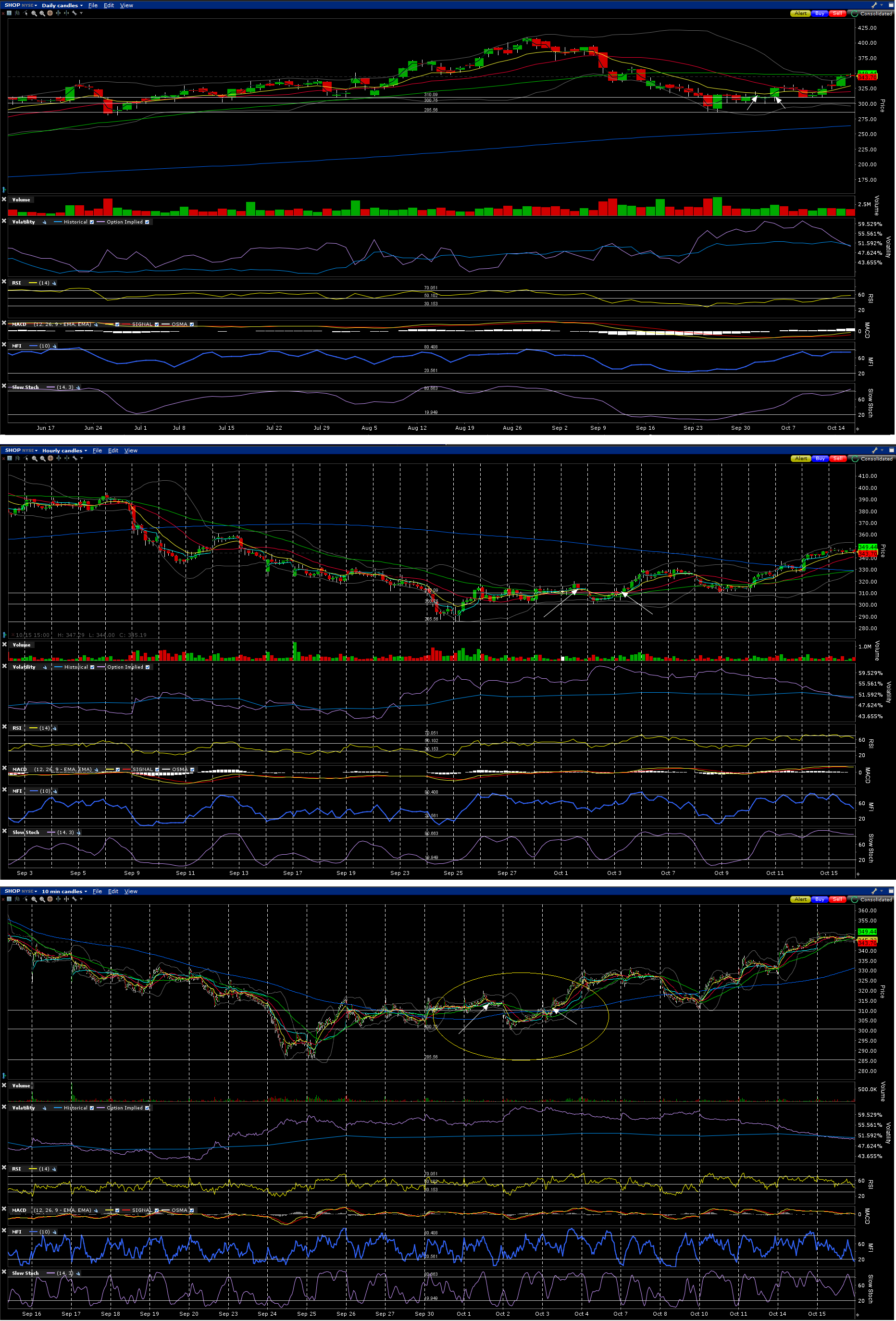896x1321 pixels.
Task: Click the yellow RSI line swatch in Daily chart
Action: [x=32, y=283]
